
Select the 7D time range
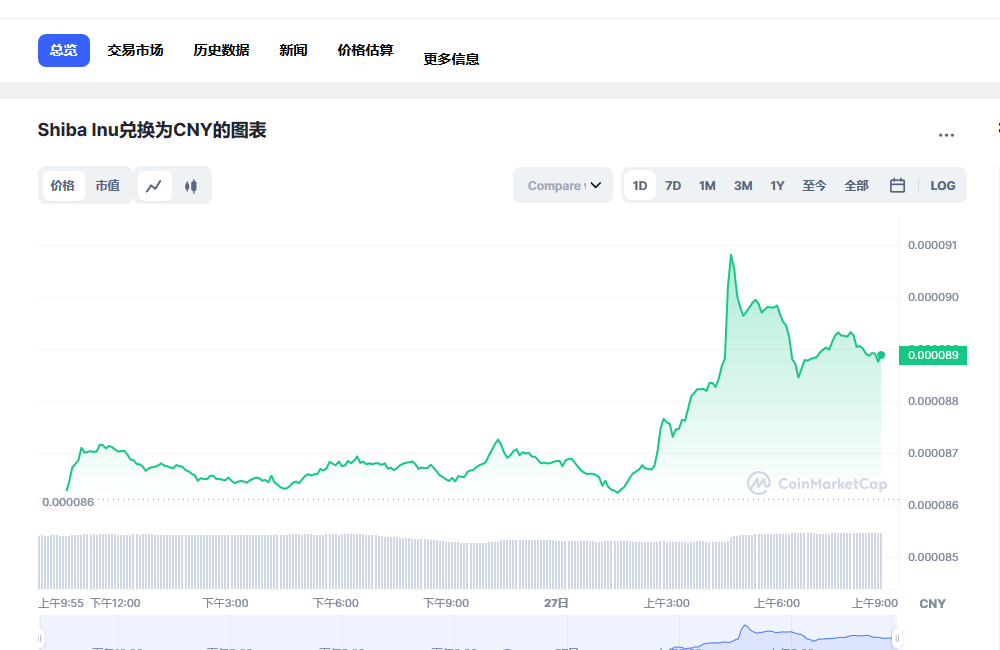[673, 186]
